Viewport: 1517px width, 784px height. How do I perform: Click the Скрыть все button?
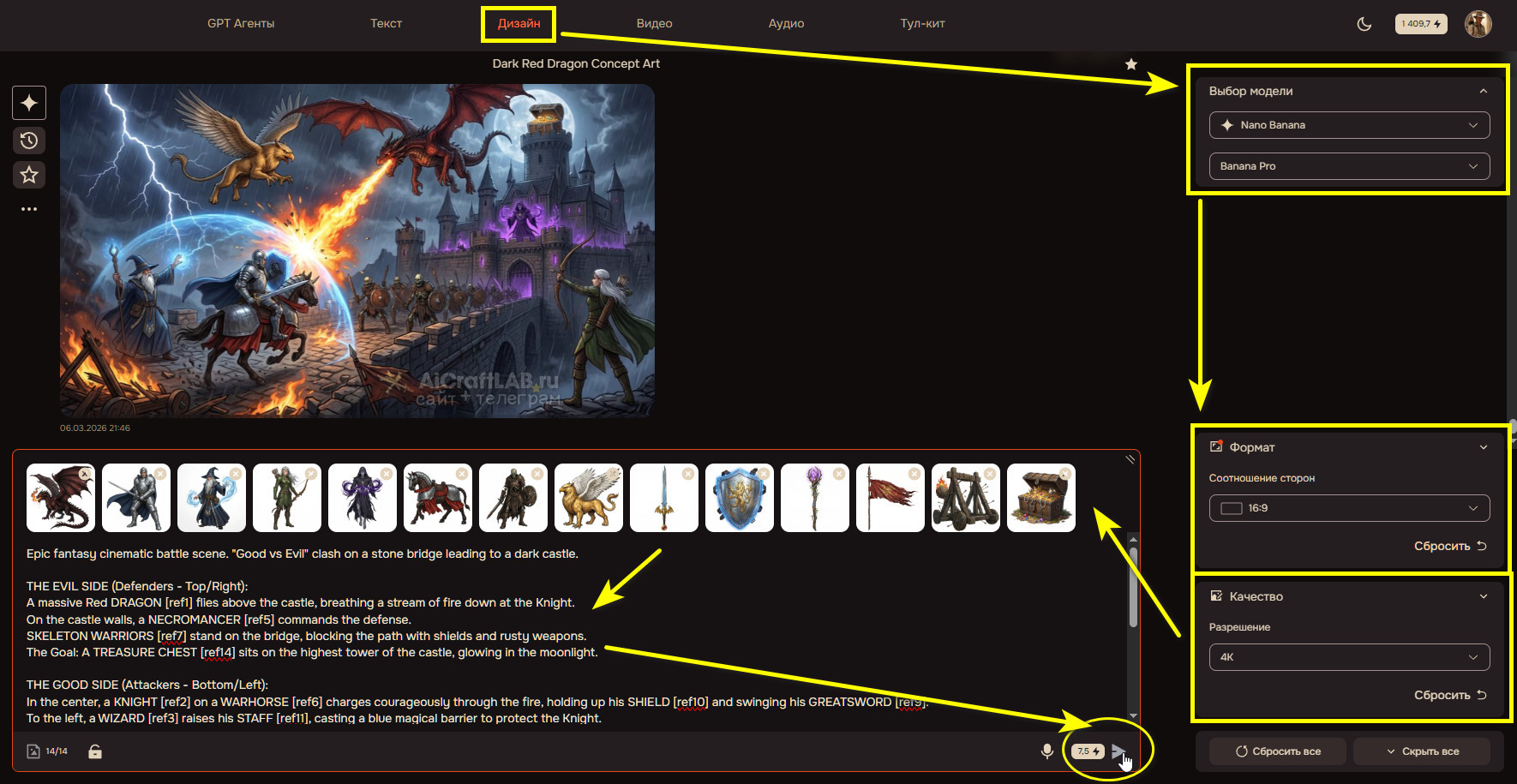pos(1422,751)
